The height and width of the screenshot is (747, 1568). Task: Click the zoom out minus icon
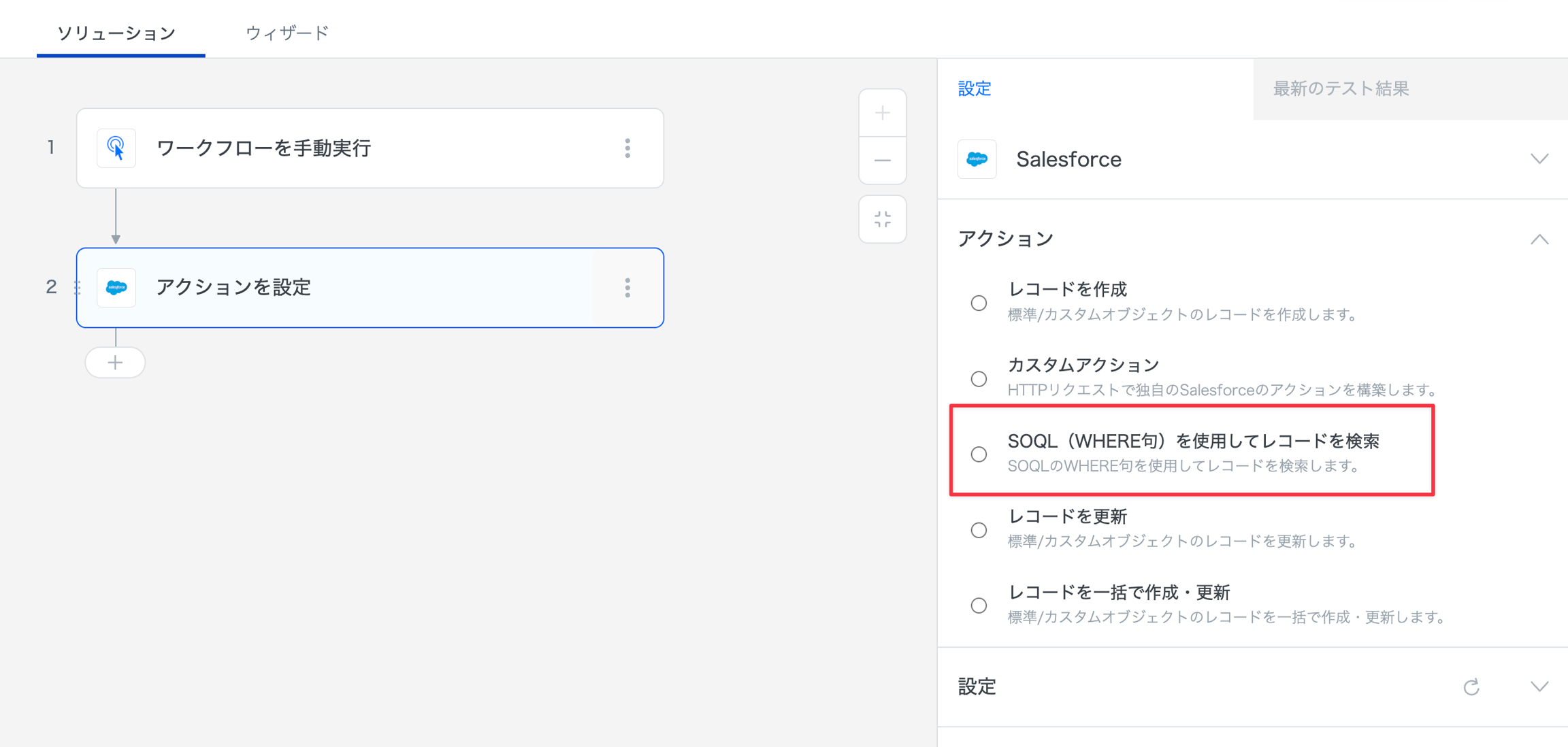click(882, 161)
